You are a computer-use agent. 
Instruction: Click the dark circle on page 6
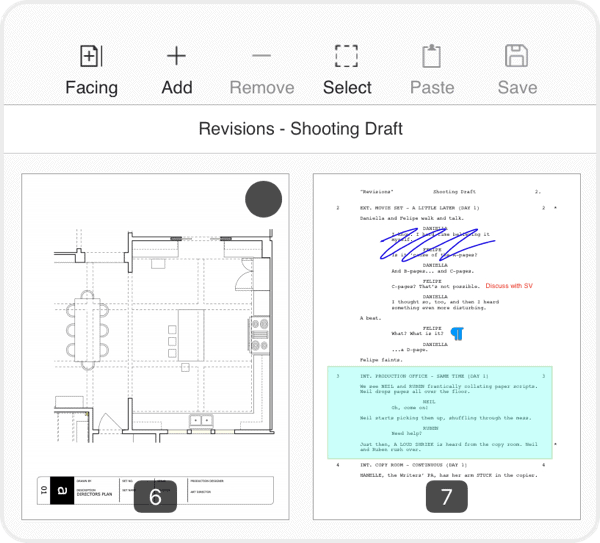click(264, 199)
